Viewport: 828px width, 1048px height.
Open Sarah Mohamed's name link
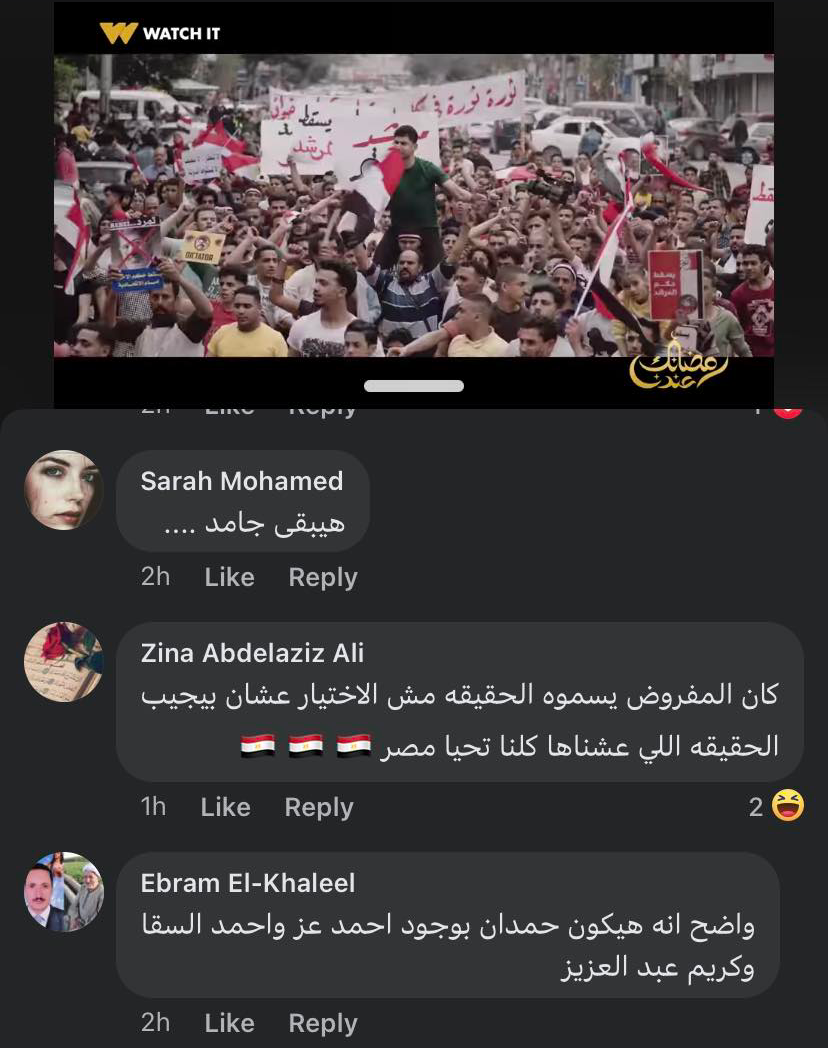click(x=242, y=481)
